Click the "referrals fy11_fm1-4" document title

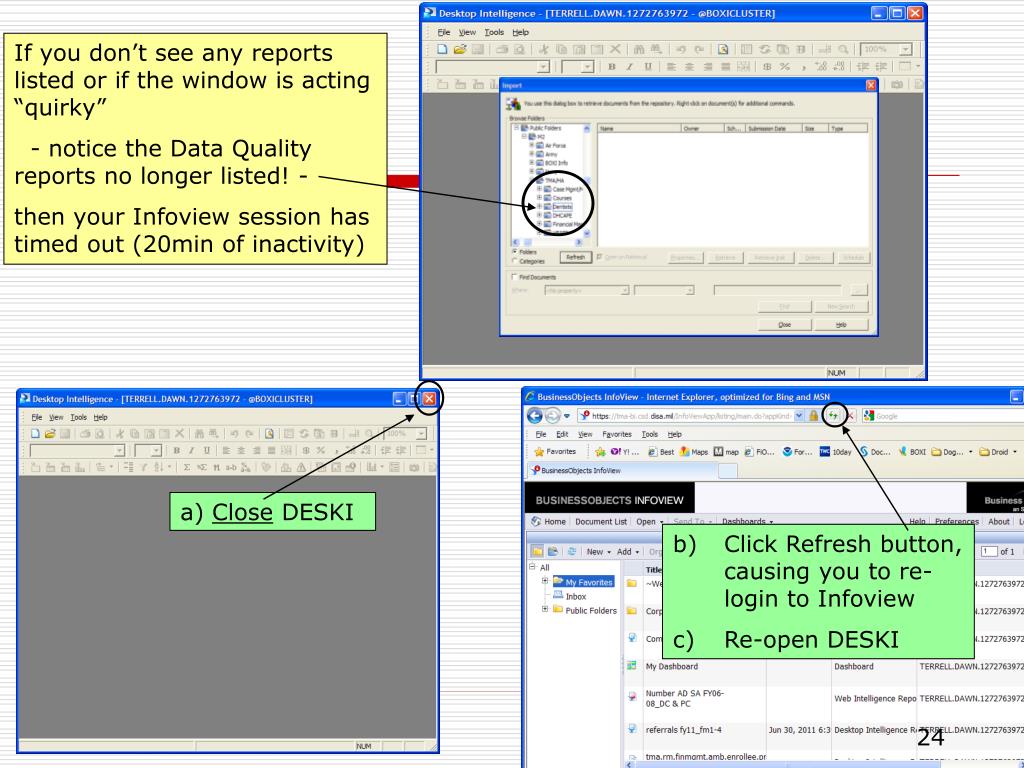point(684,730)
